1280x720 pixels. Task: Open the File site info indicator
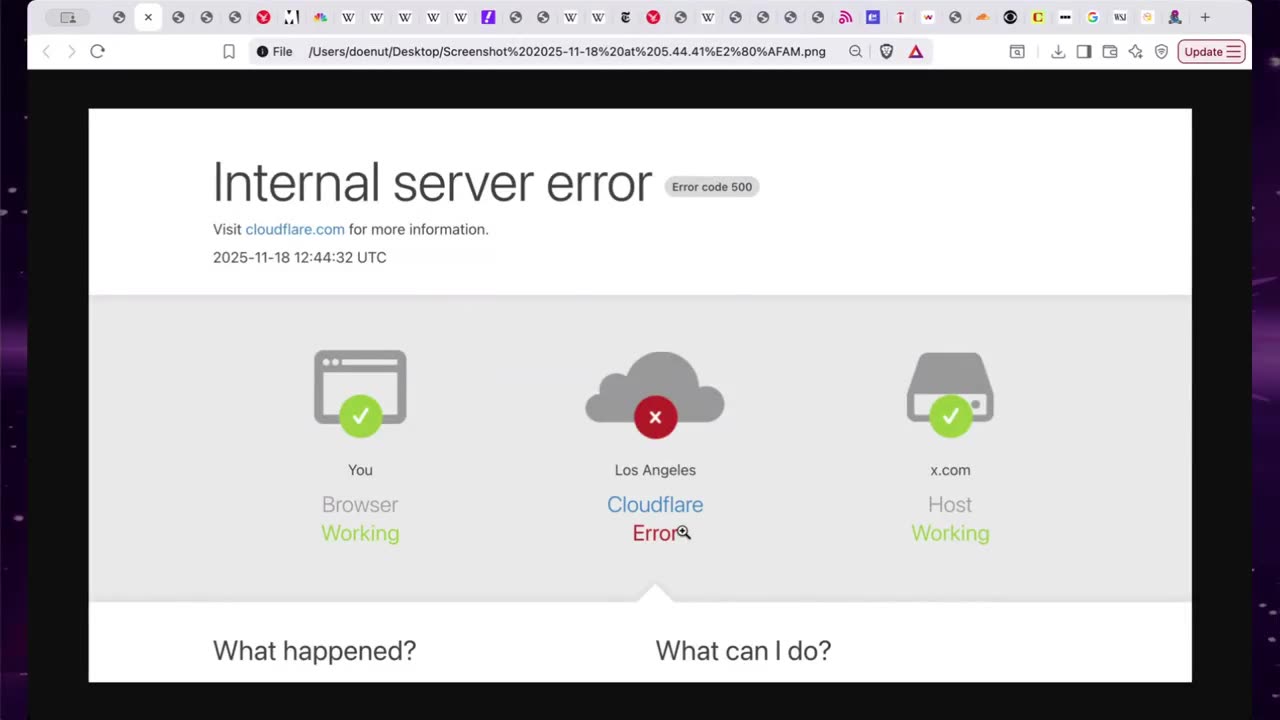275,51
